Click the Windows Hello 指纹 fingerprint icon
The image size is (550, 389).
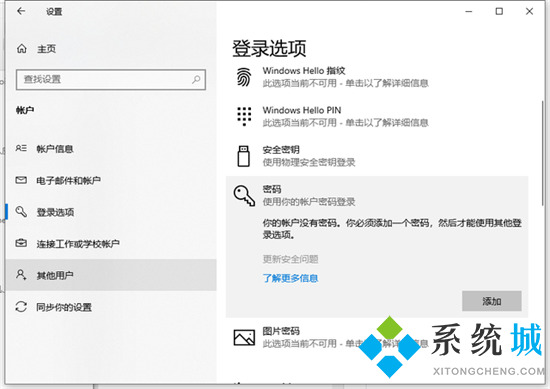(x=244, y=77)
